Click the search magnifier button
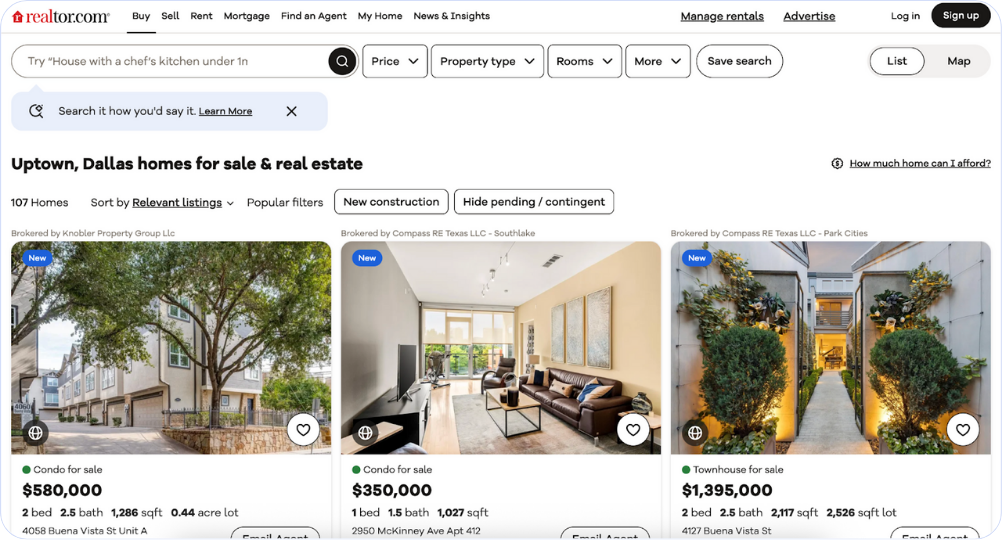This screenshot has width=1002, height=540. tap(343, 61)
